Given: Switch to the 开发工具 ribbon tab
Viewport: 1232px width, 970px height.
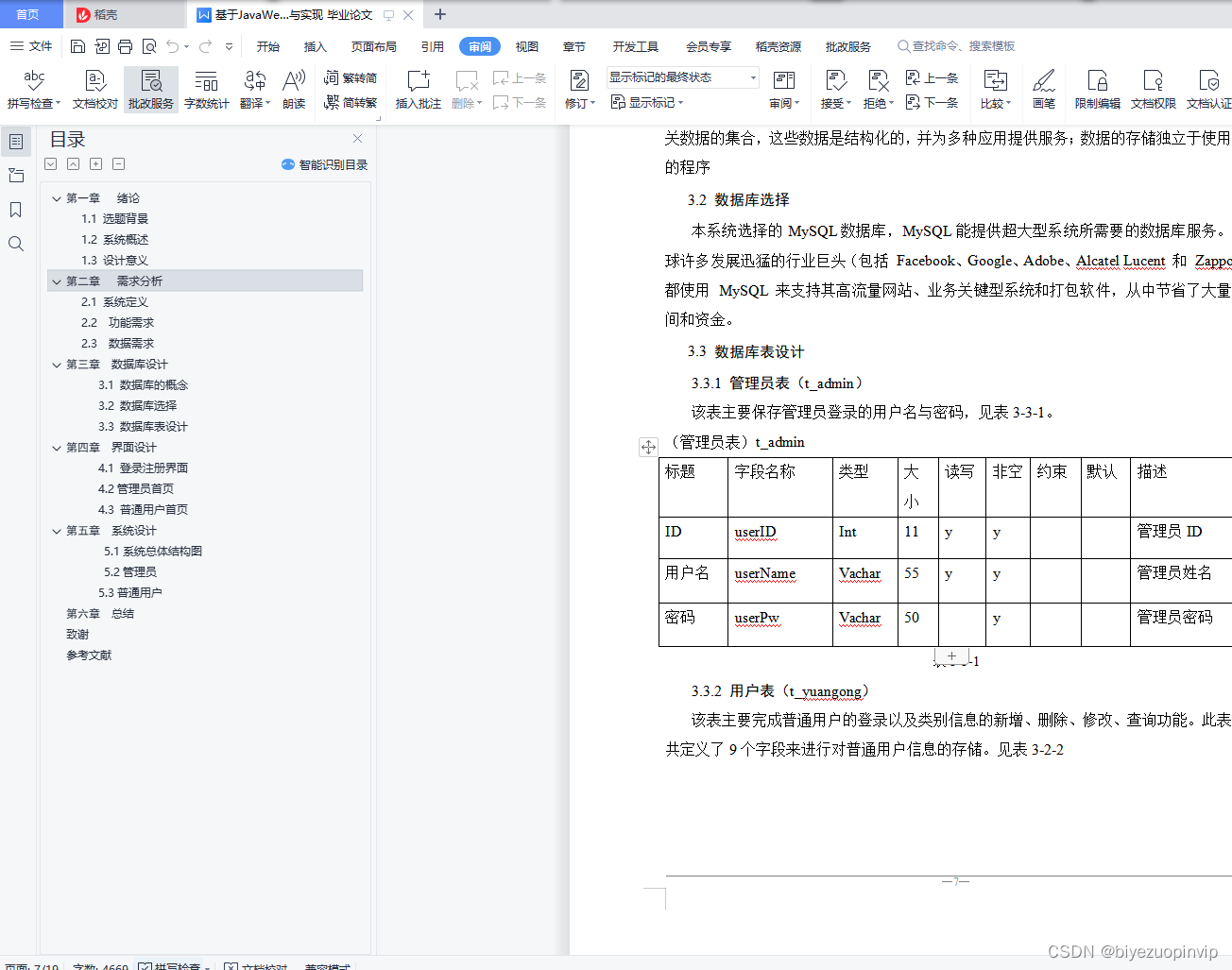Looking at the screenshot, I should [x=636, y=46].
